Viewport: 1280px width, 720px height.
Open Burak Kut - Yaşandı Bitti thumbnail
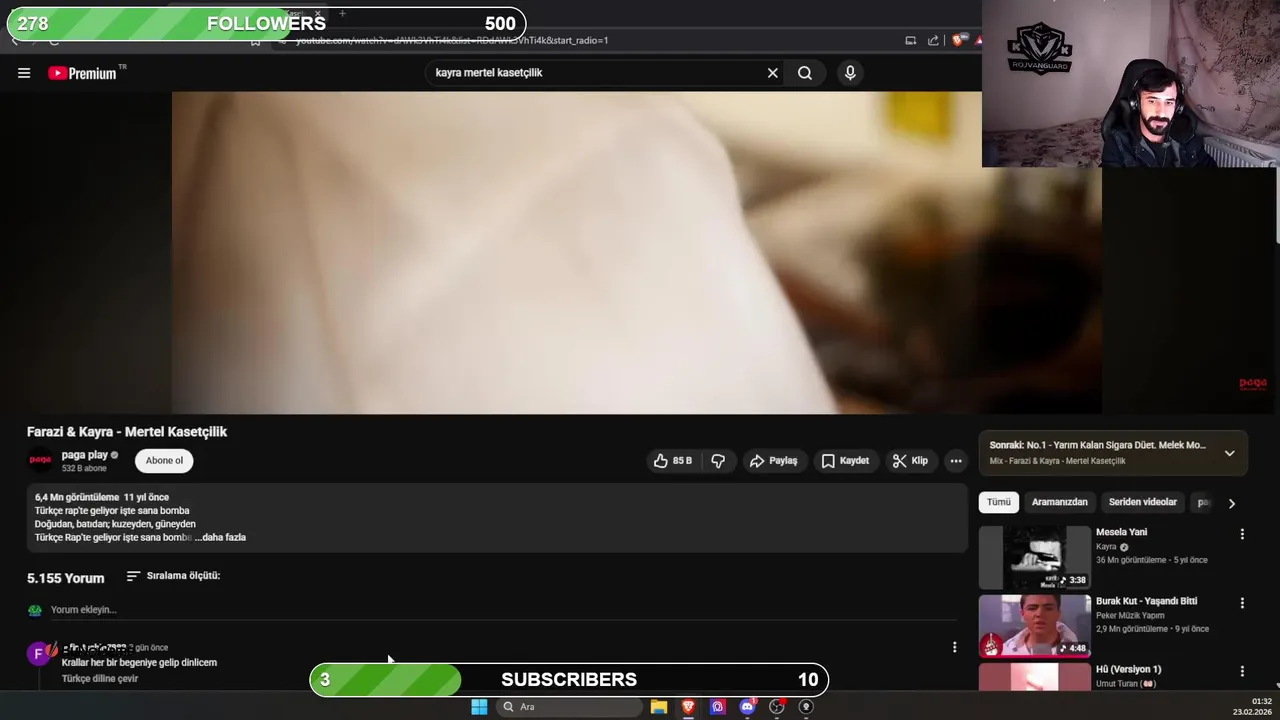(1034, 626)
